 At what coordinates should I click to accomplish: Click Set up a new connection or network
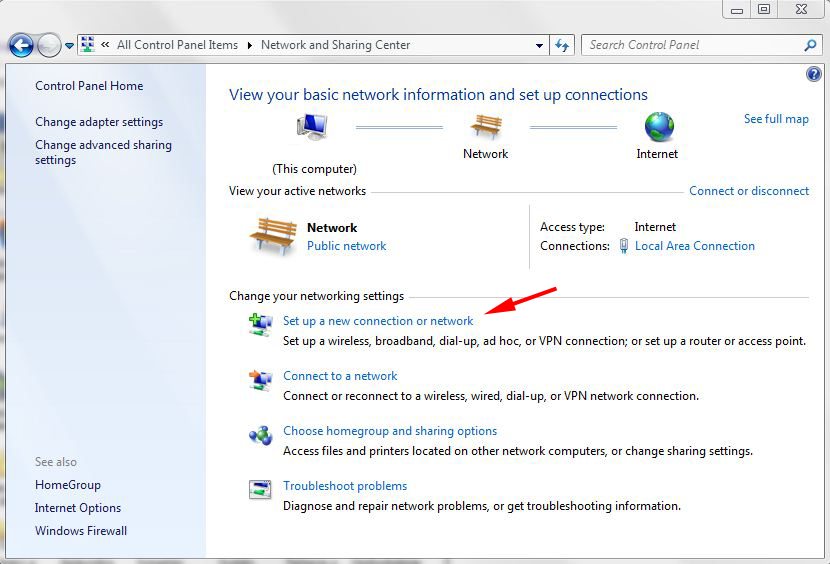378,321
